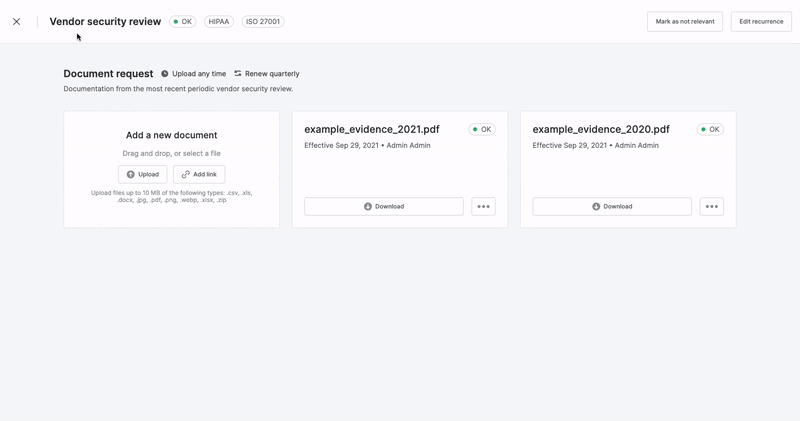Select the ISO 27001 tag
The width and height of the screenshot is (800, 421).
click(x=263, y=21)
